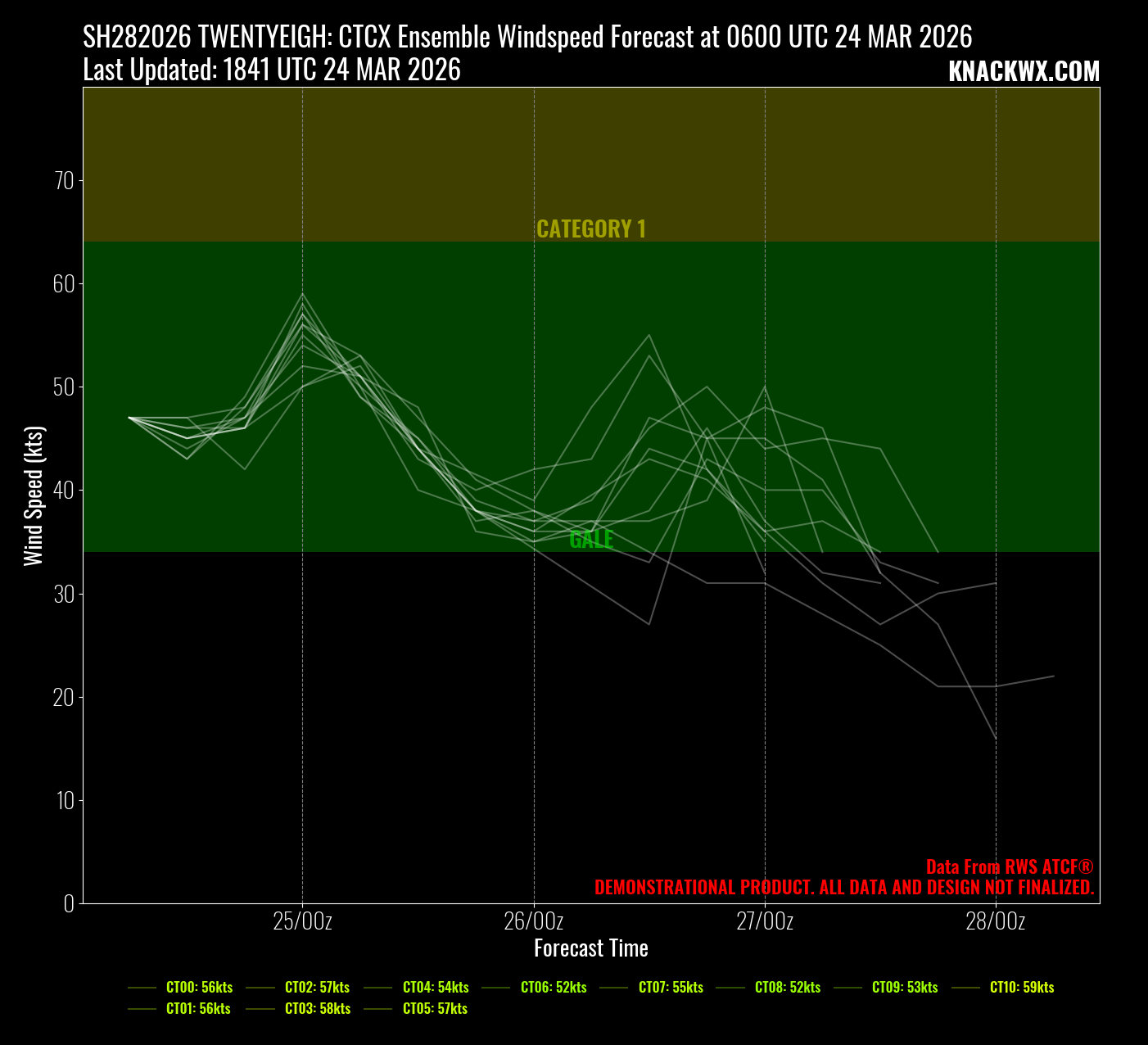1148x1045 pixels.
Task: Select the CT09: 53kts legend entry
Action: pos(905,988)
